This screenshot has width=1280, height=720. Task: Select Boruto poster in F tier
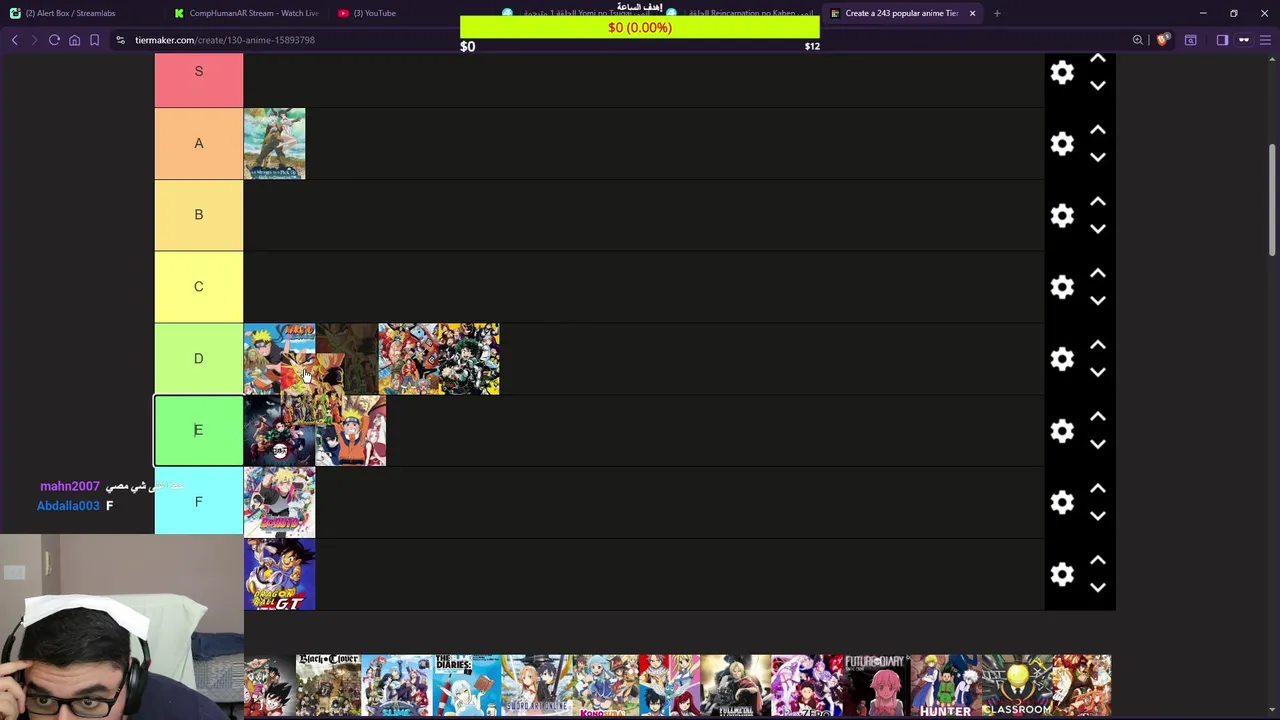pos(280,502)
